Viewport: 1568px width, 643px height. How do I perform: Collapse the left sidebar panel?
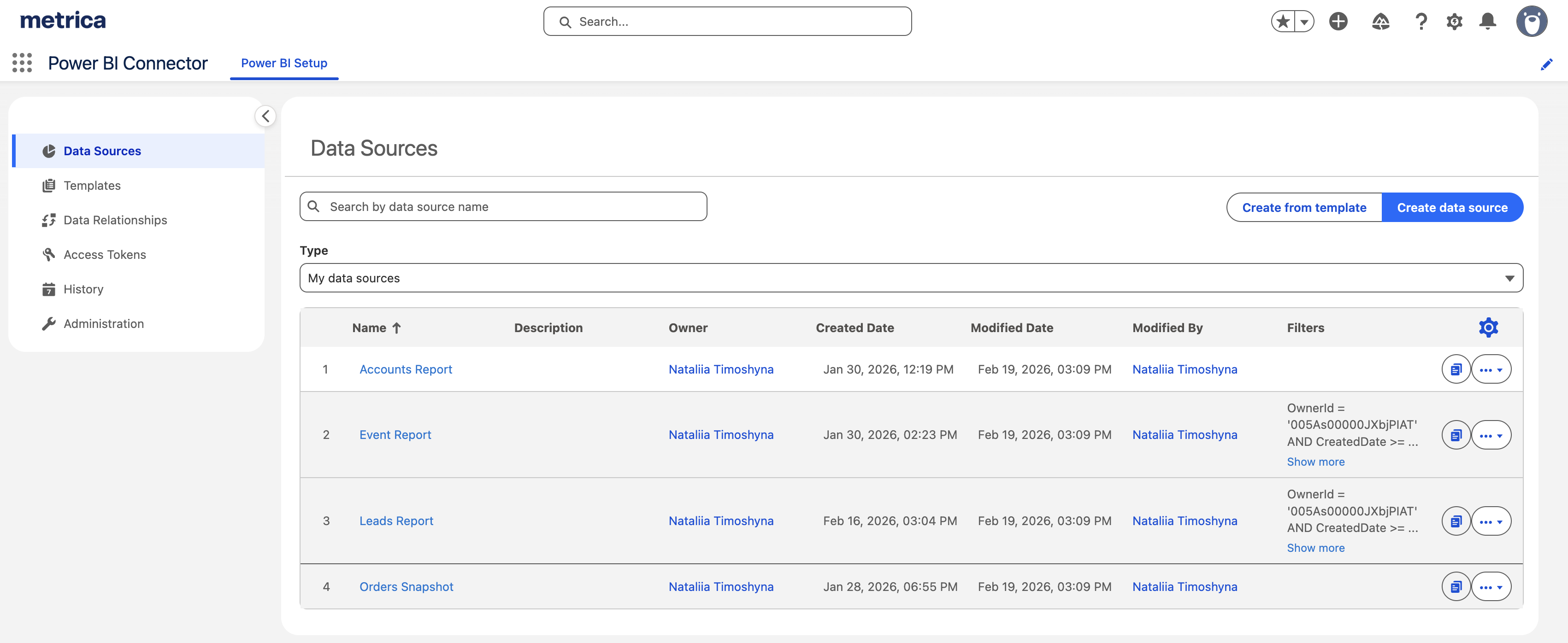[x=265, y=116]
